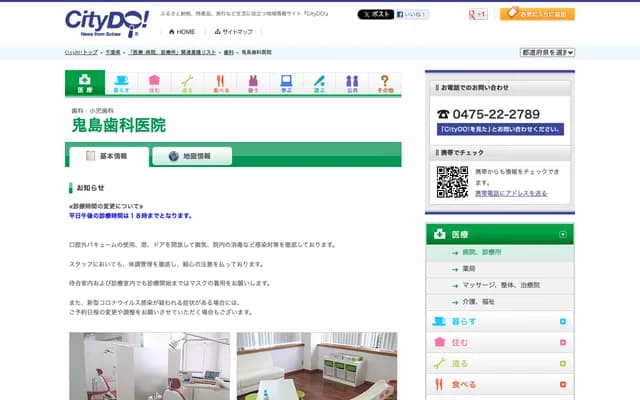The height and width of the screenshot is (400, 640).
Task: Open the 歯科 breadcrumb link
Action: tap(229, 52)
